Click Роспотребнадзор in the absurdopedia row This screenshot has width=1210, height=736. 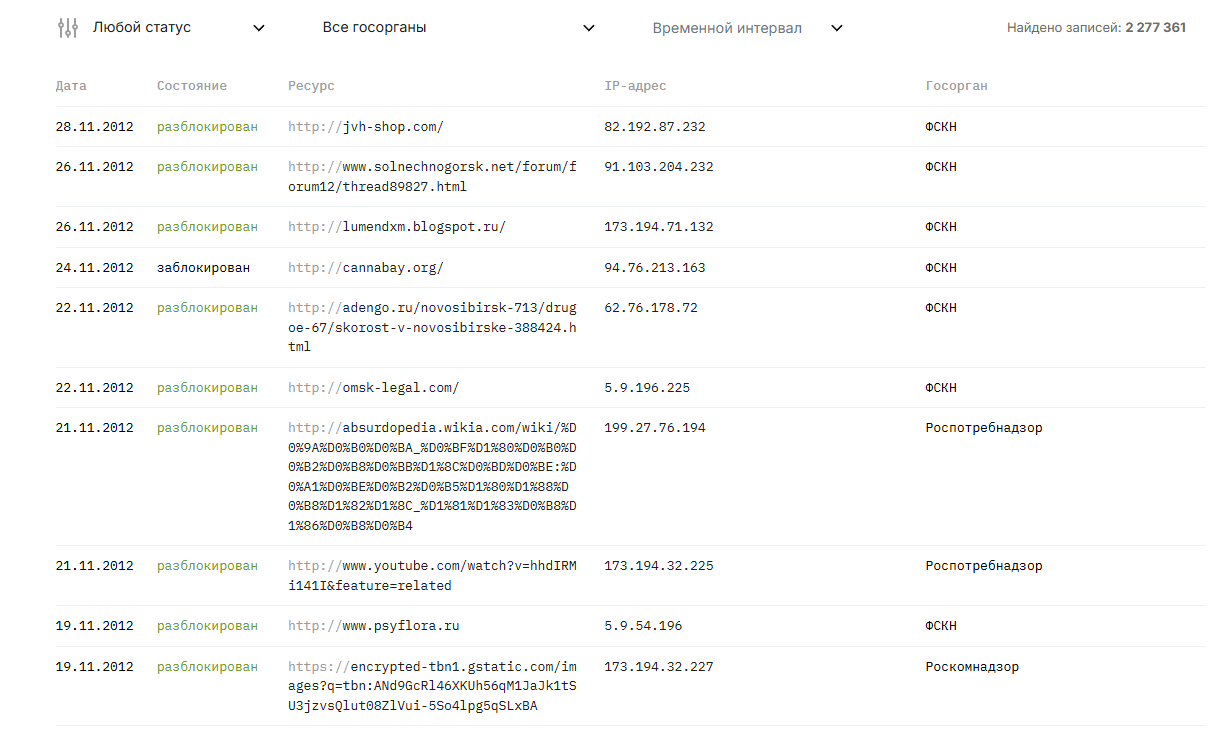[984, 428]
